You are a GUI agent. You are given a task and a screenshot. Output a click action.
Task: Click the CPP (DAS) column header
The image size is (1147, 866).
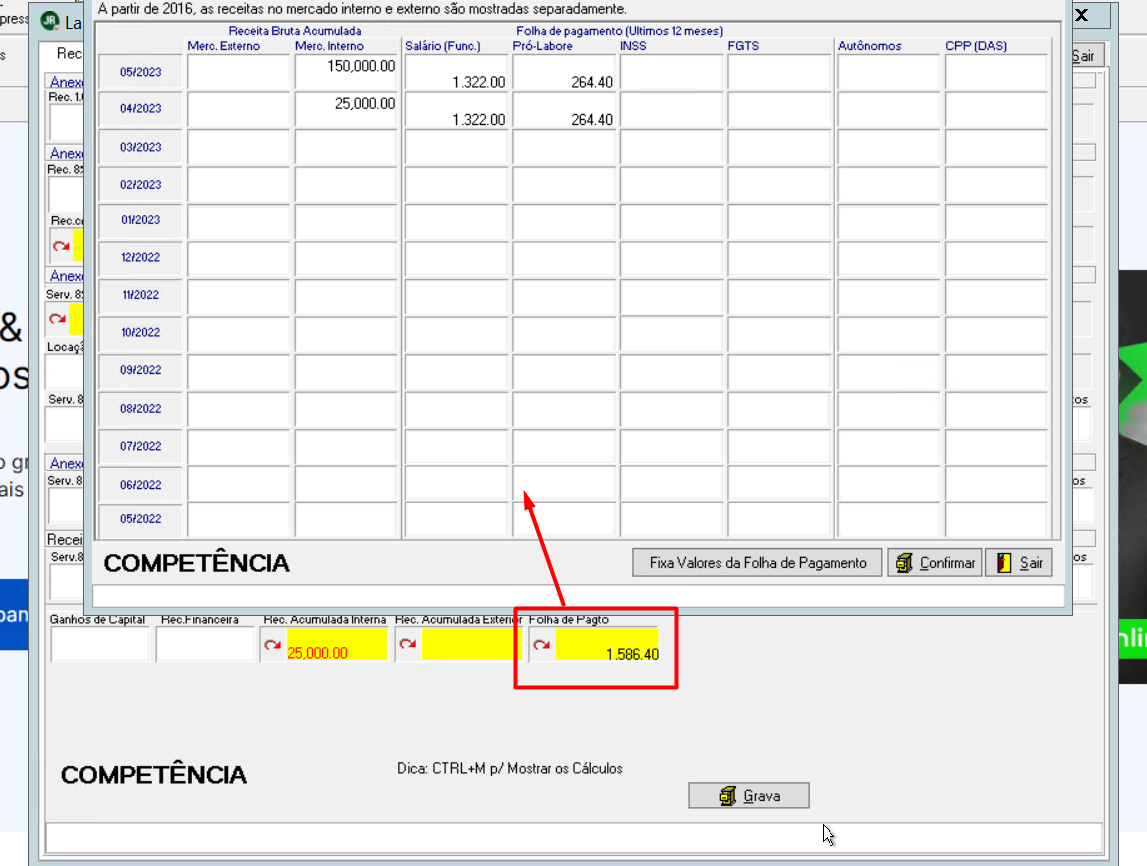pyautogui.click(x=976, y=46)
